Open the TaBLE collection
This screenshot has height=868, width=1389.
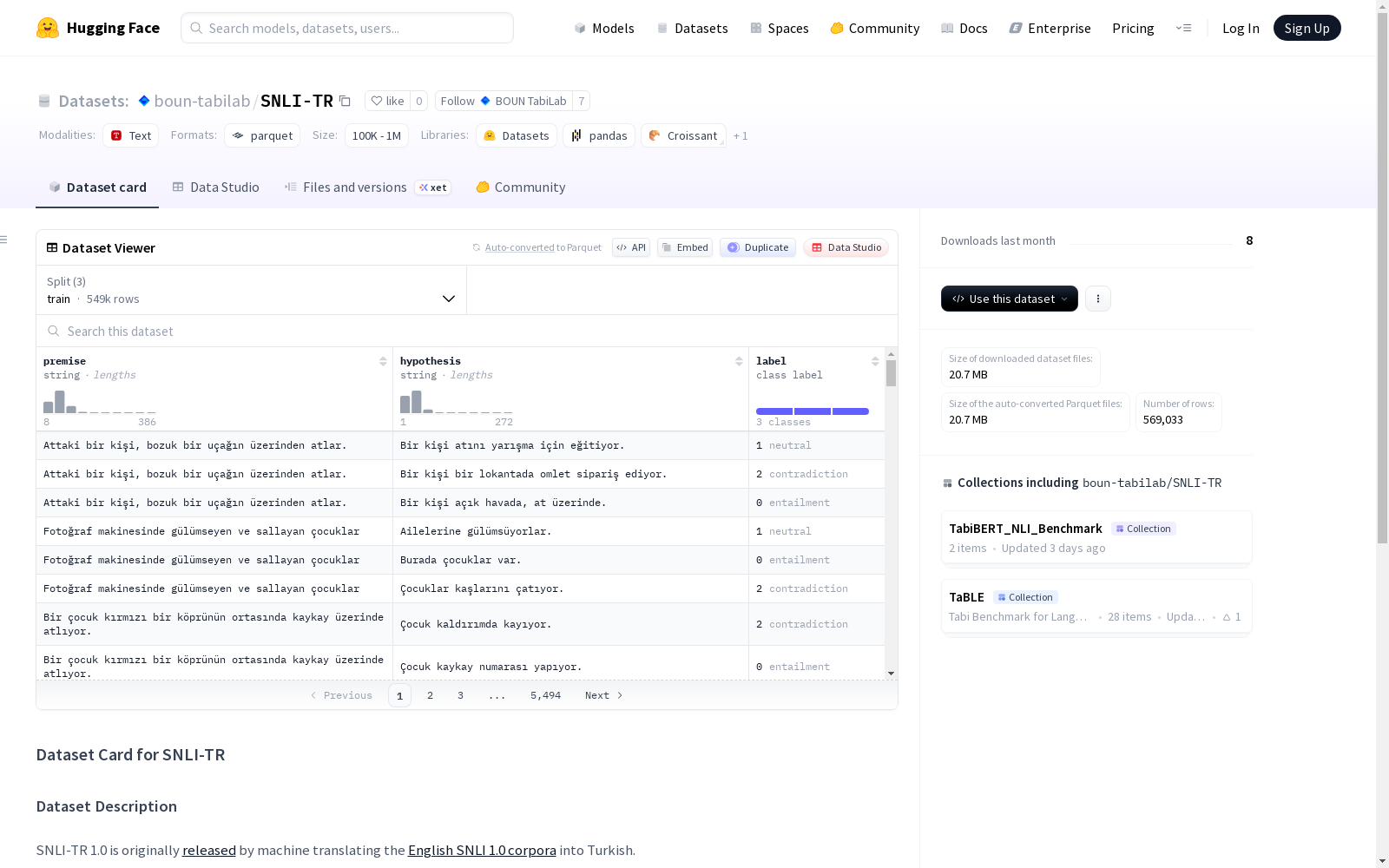coord(1096,606)
